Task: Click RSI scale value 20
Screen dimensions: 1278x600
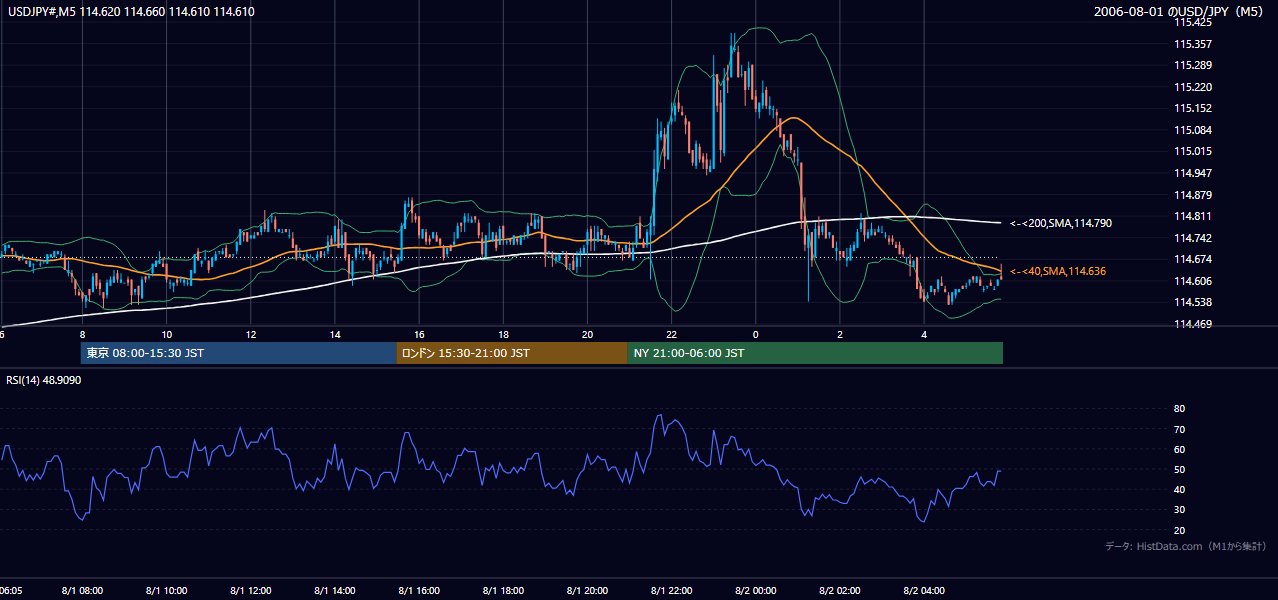Action: (x=1179, y=530)
